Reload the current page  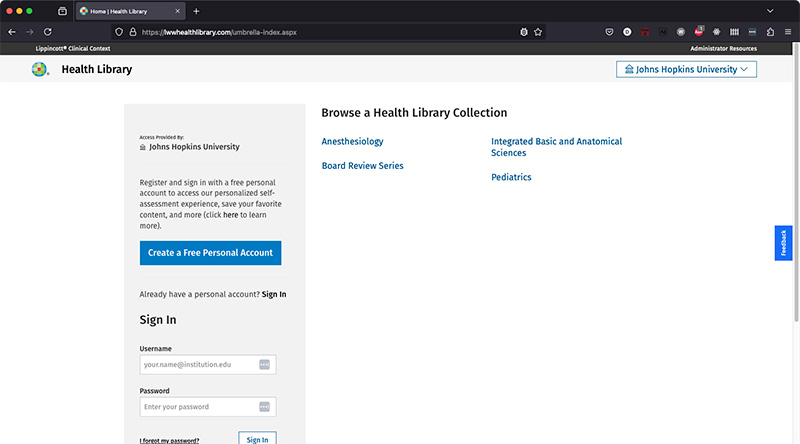point(47,32)
